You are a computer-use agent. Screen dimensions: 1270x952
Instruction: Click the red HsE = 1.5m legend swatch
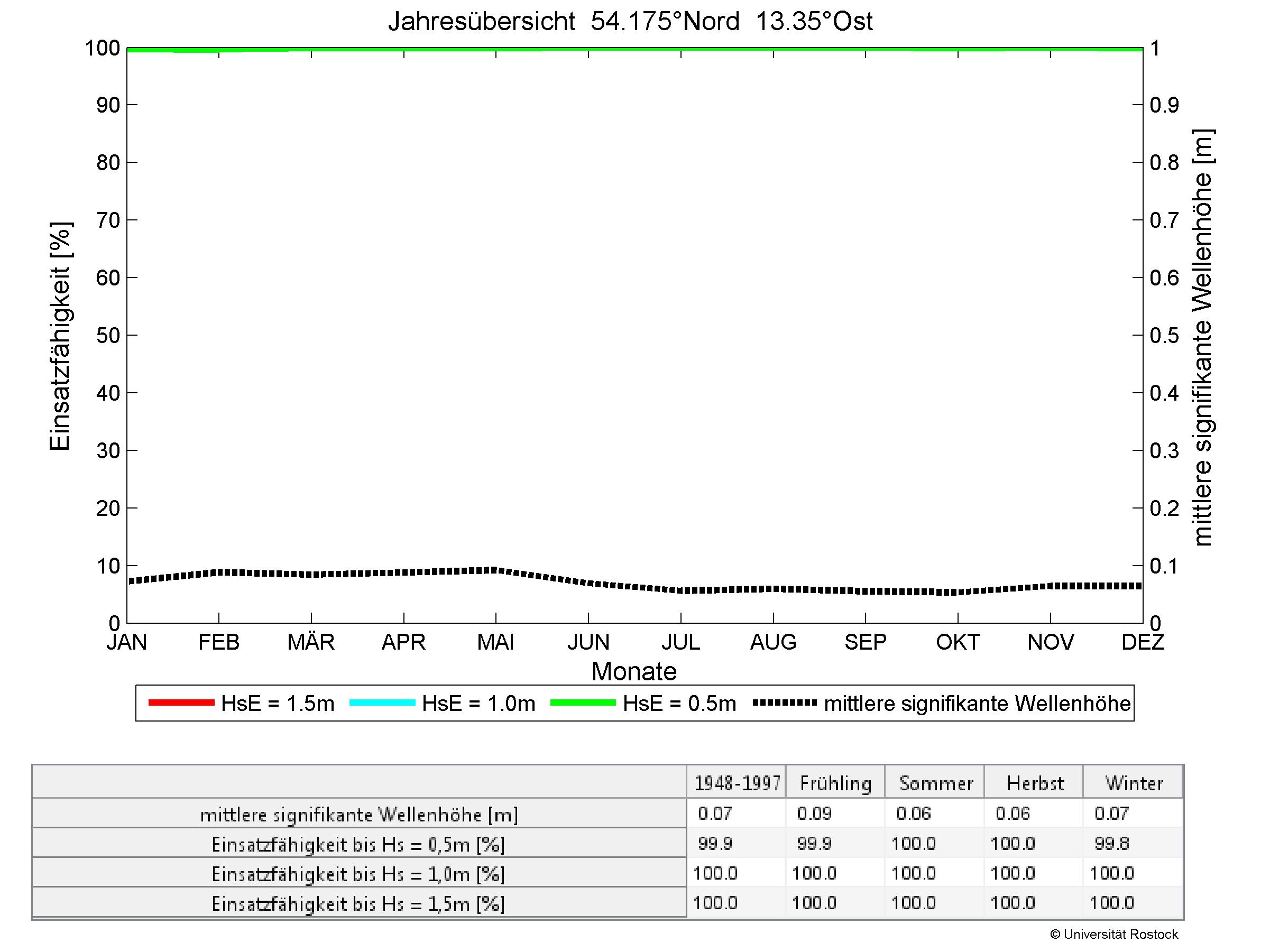tap(181, 703)
